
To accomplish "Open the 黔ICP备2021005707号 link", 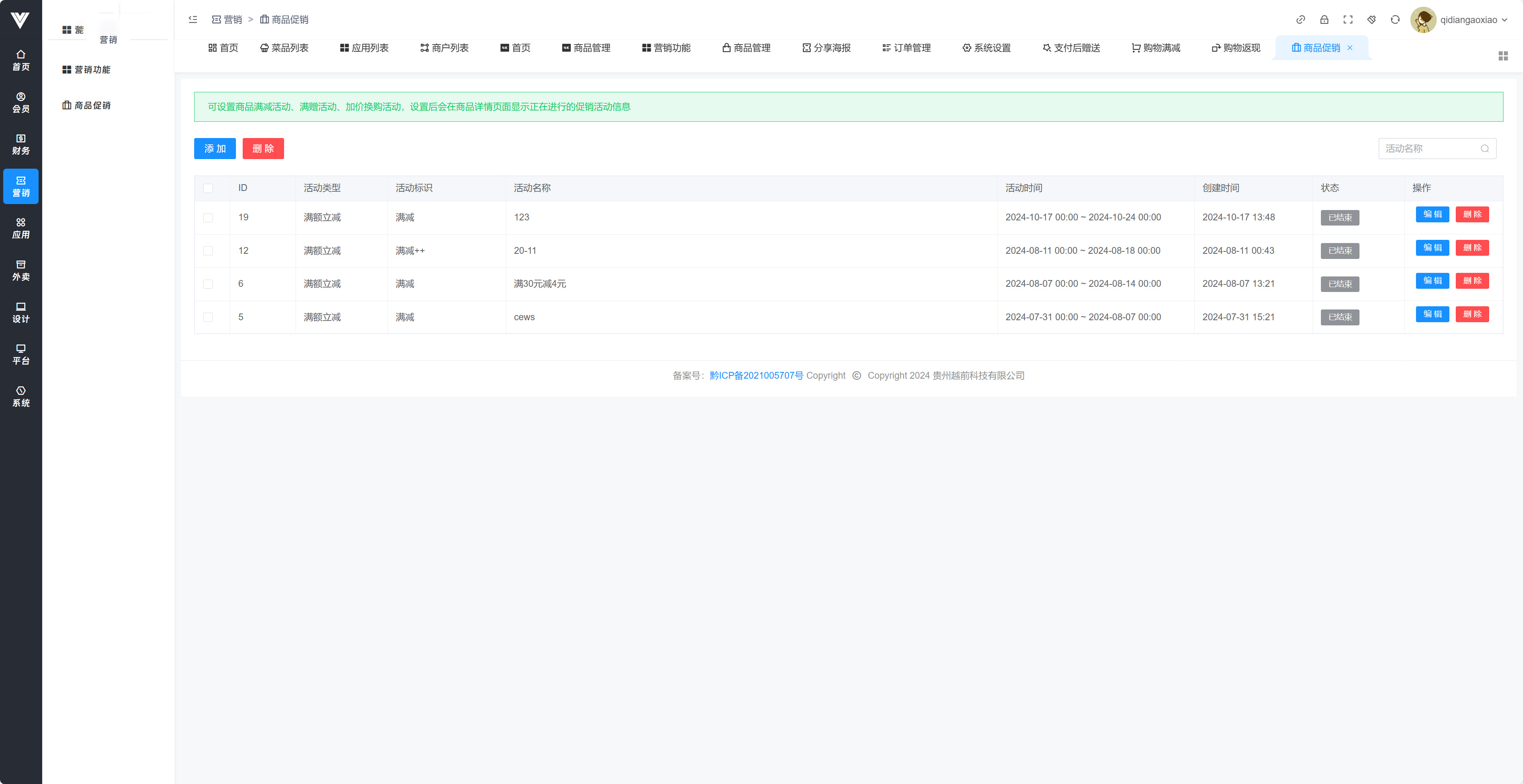I will 756,375.
